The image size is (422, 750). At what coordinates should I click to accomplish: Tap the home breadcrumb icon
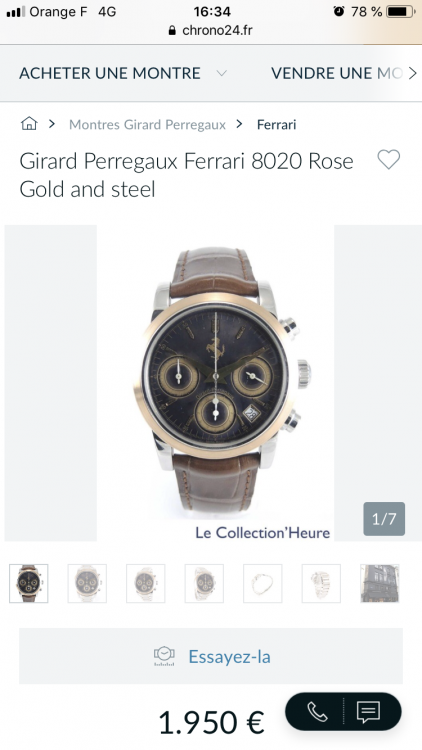[29, 124]
